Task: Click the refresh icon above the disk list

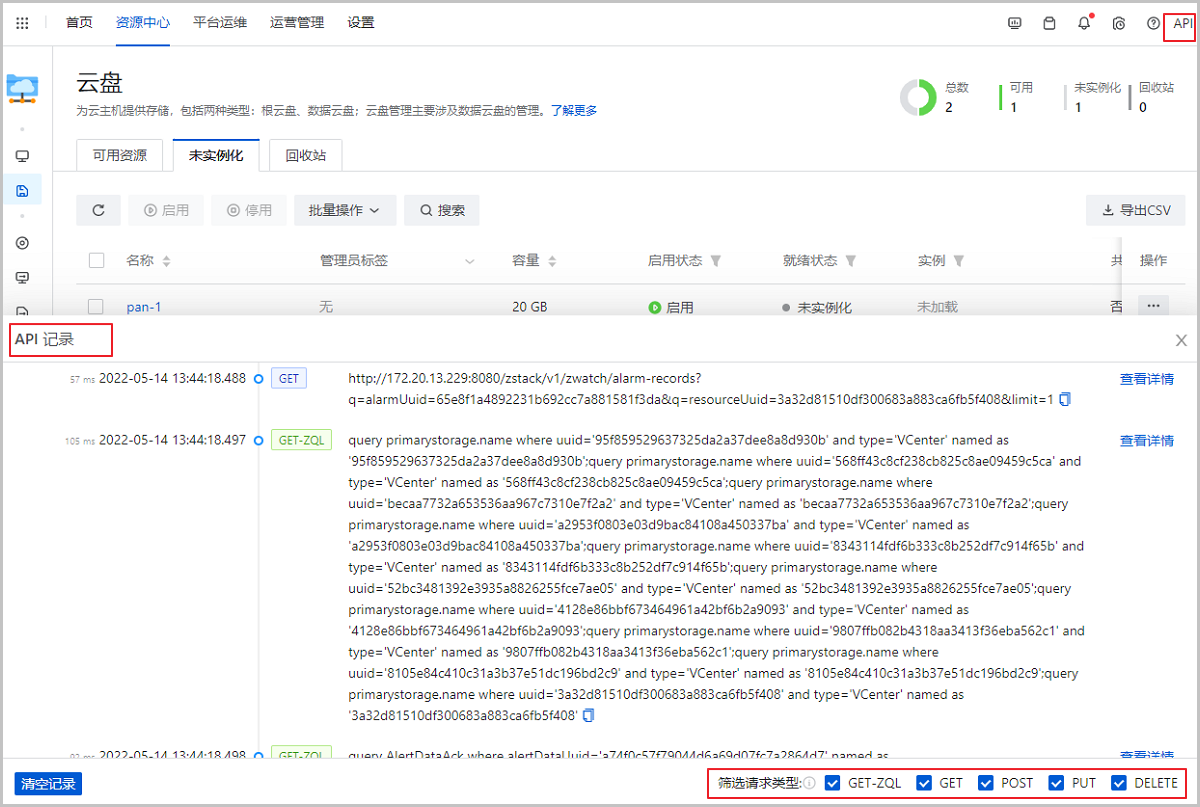Action: click(x=98, y=210)
